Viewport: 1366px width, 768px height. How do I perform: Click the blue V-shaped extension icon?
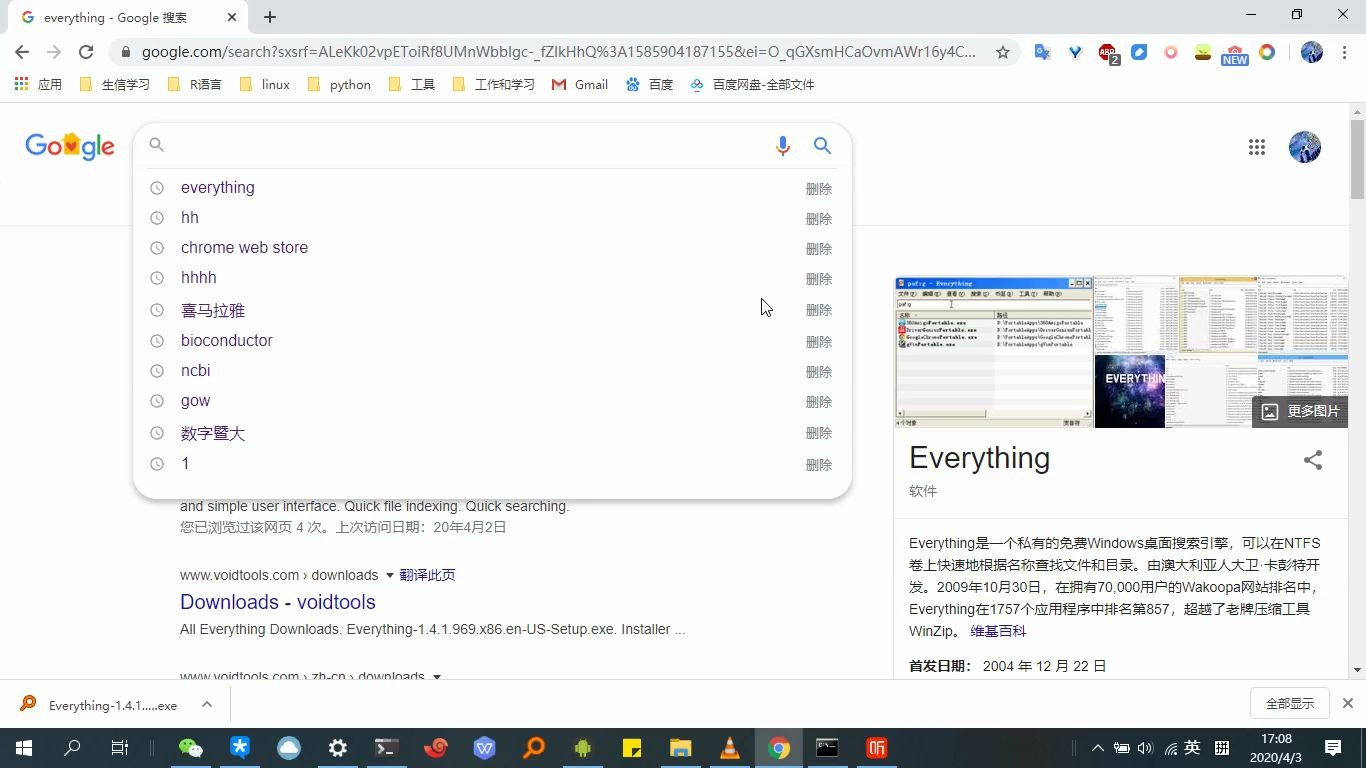[x=1075, y=52]
